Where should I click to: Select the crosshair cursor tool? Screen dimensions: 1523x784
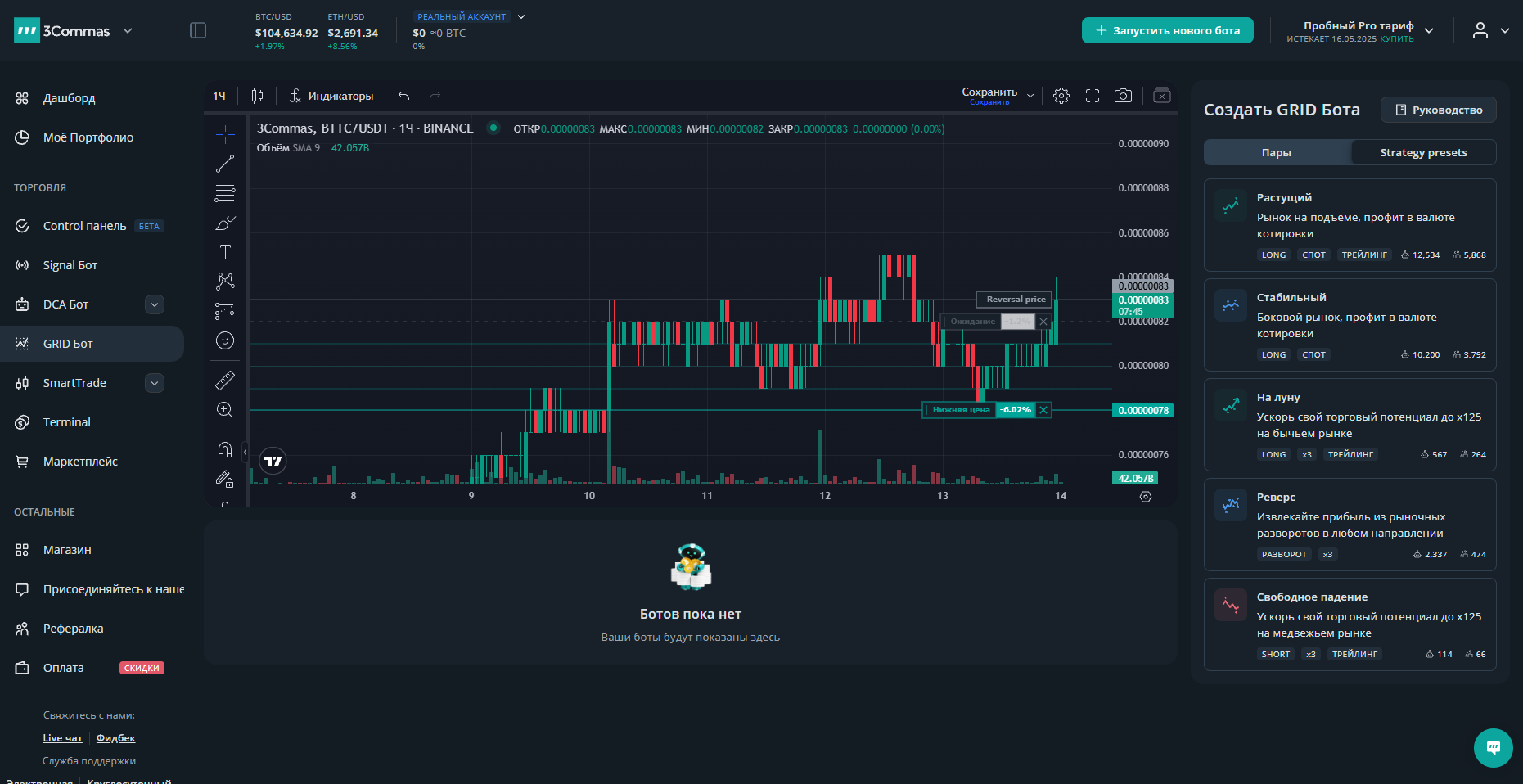225,134
